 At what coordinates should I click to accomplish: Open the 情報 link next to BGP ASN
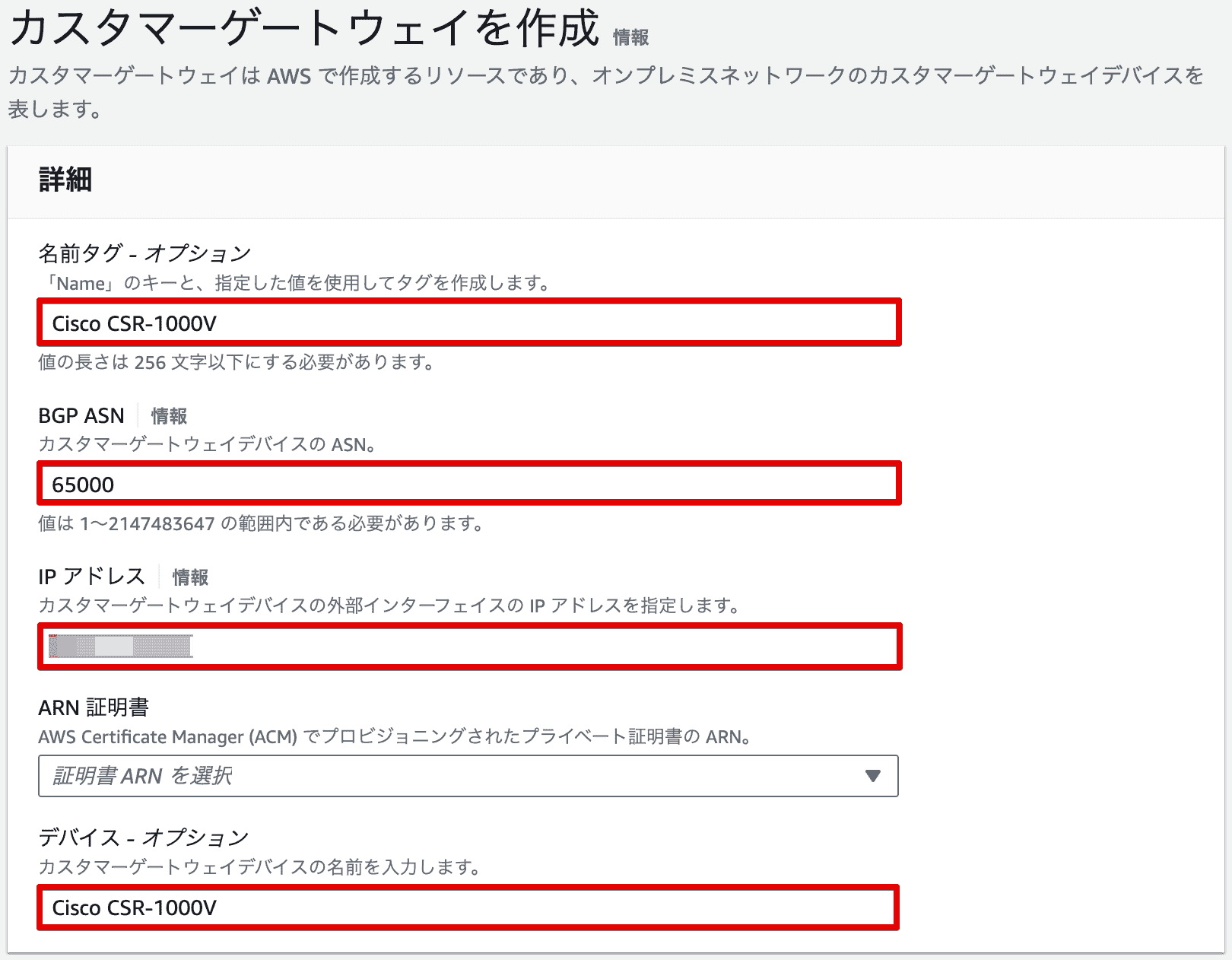click(x=169, y=416)
